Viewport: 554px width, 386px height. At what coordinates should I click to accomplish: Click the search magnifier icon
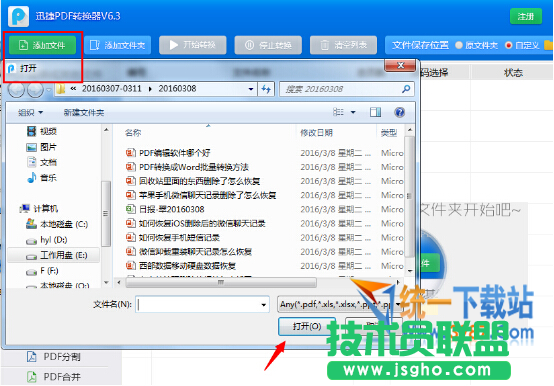coord(406,89)
